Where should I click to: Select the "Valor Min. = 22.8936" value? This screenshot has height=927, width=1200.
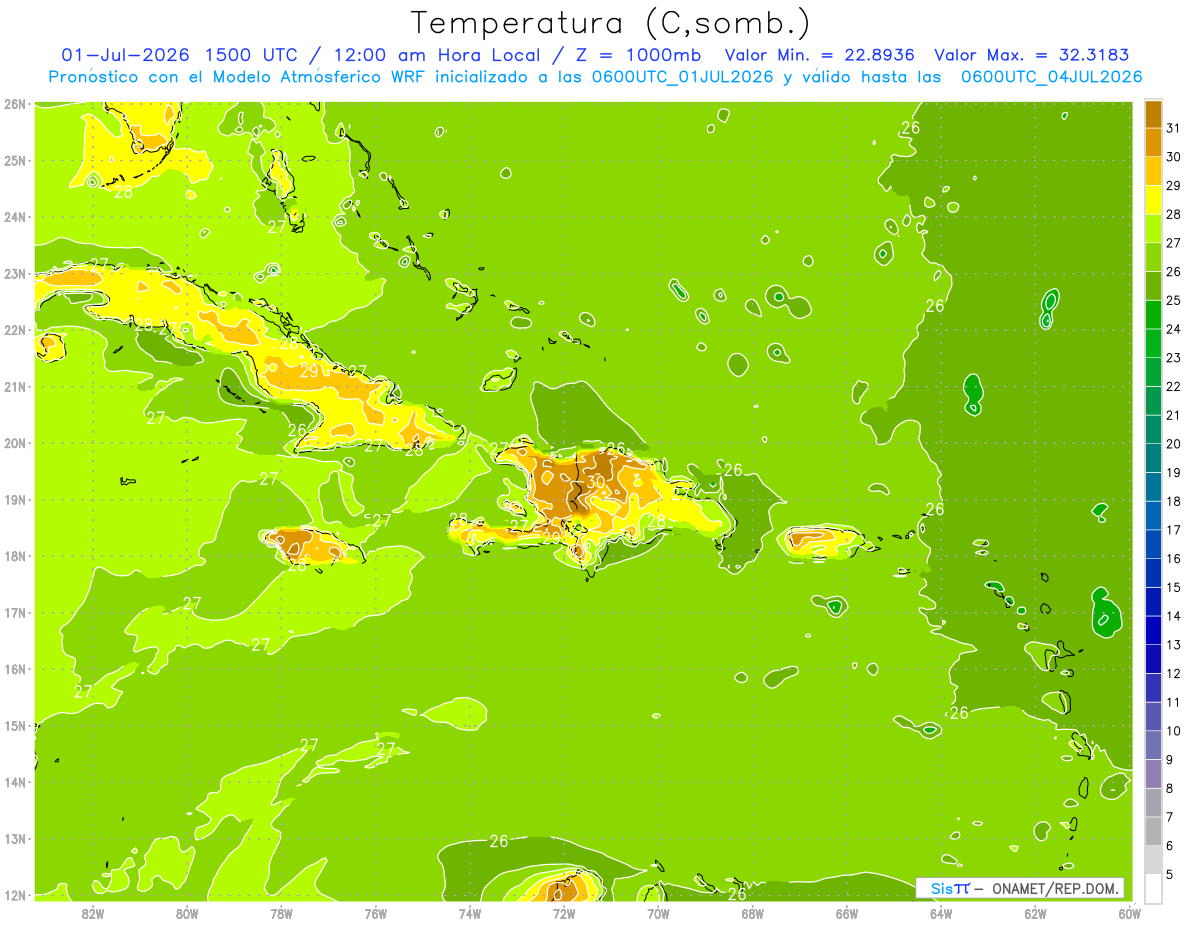pos(820,54)
